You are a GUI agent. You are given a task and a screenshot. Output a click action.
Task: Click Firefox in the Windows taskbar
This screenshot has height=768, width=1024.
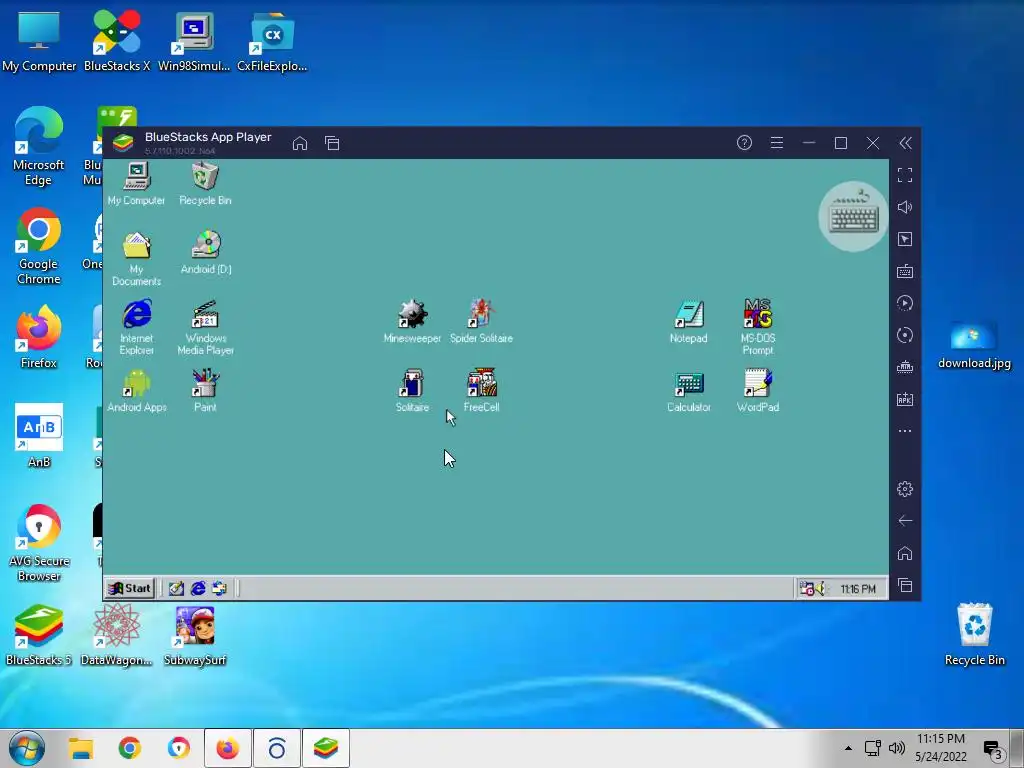[x=227, y=748]
